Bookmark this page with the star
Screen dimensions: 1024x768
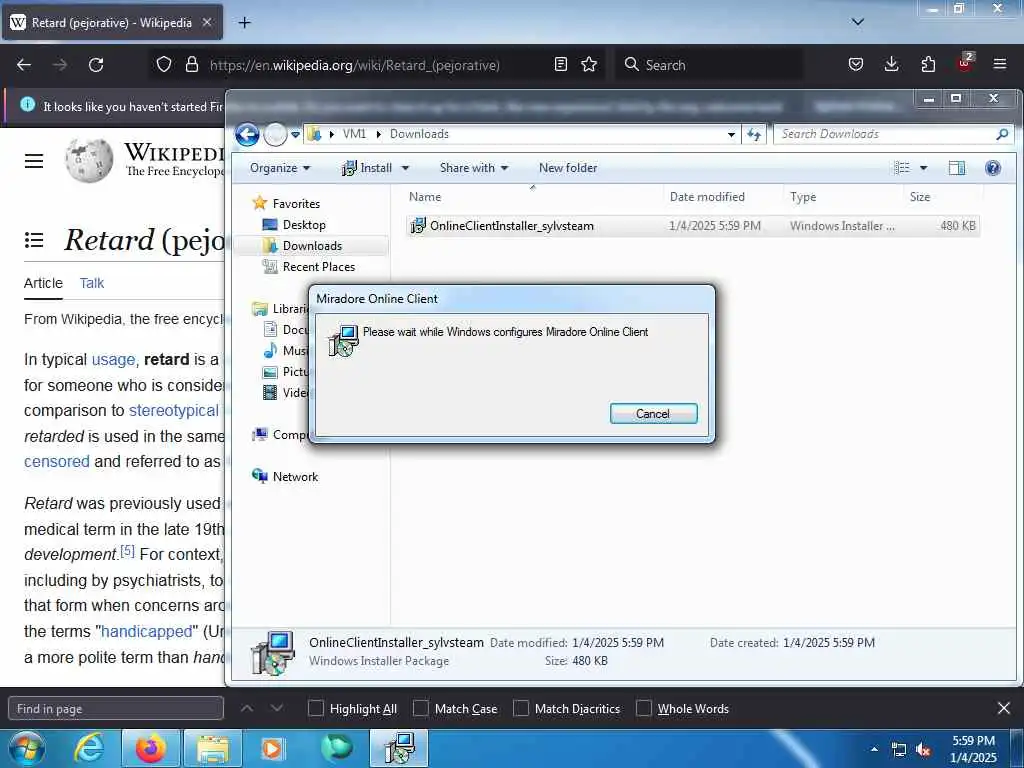click(589, 65)
